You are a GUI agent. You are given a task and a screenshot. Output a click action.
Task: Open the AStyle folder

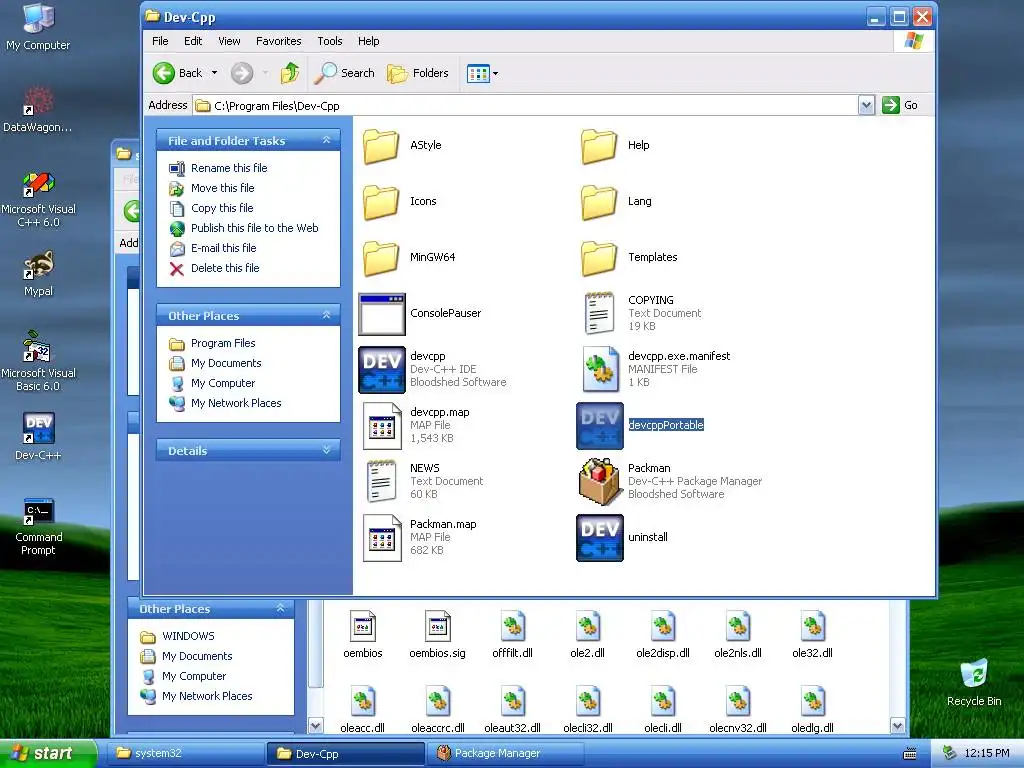[381, 146]
